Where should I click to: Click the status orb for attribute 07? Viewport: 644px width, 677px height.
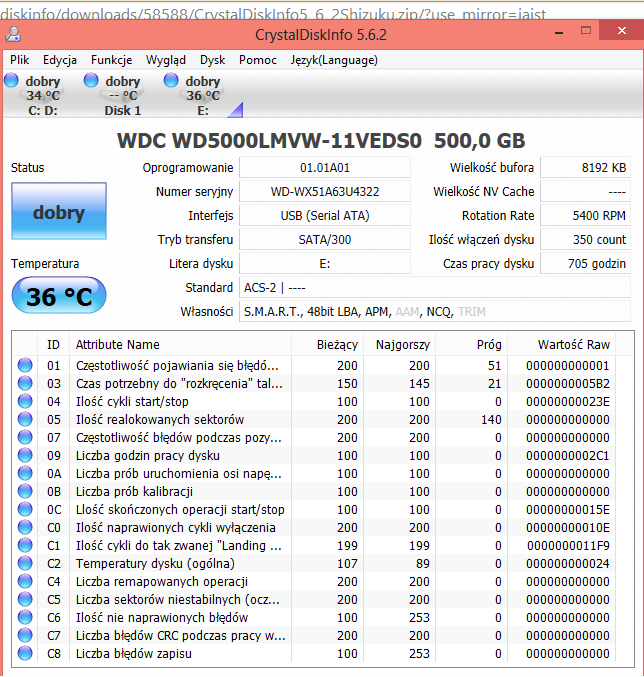(x=25, y=437)
